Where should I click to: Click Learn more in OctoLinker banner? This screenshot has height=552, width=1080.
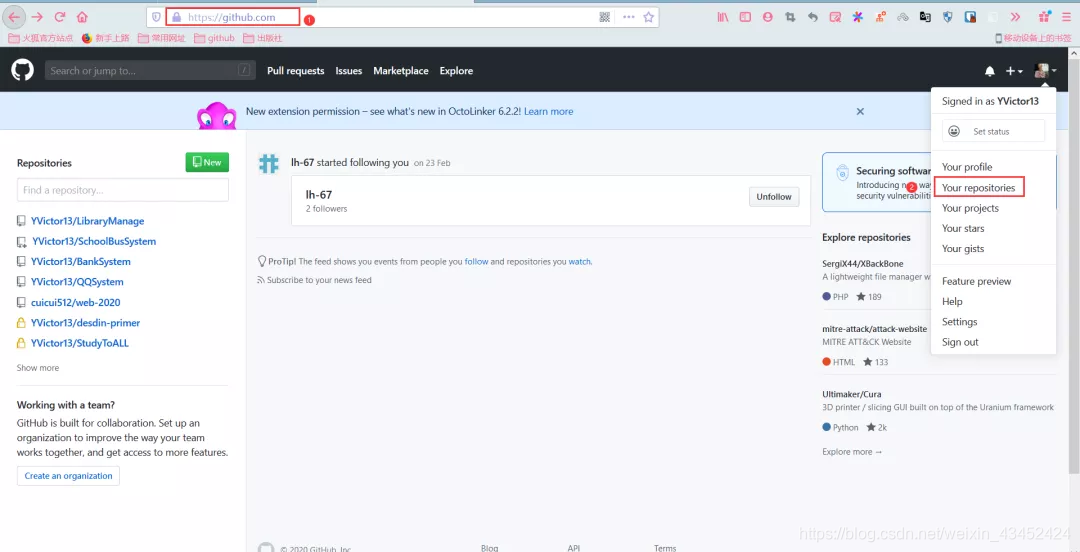(x=548, y=112)
